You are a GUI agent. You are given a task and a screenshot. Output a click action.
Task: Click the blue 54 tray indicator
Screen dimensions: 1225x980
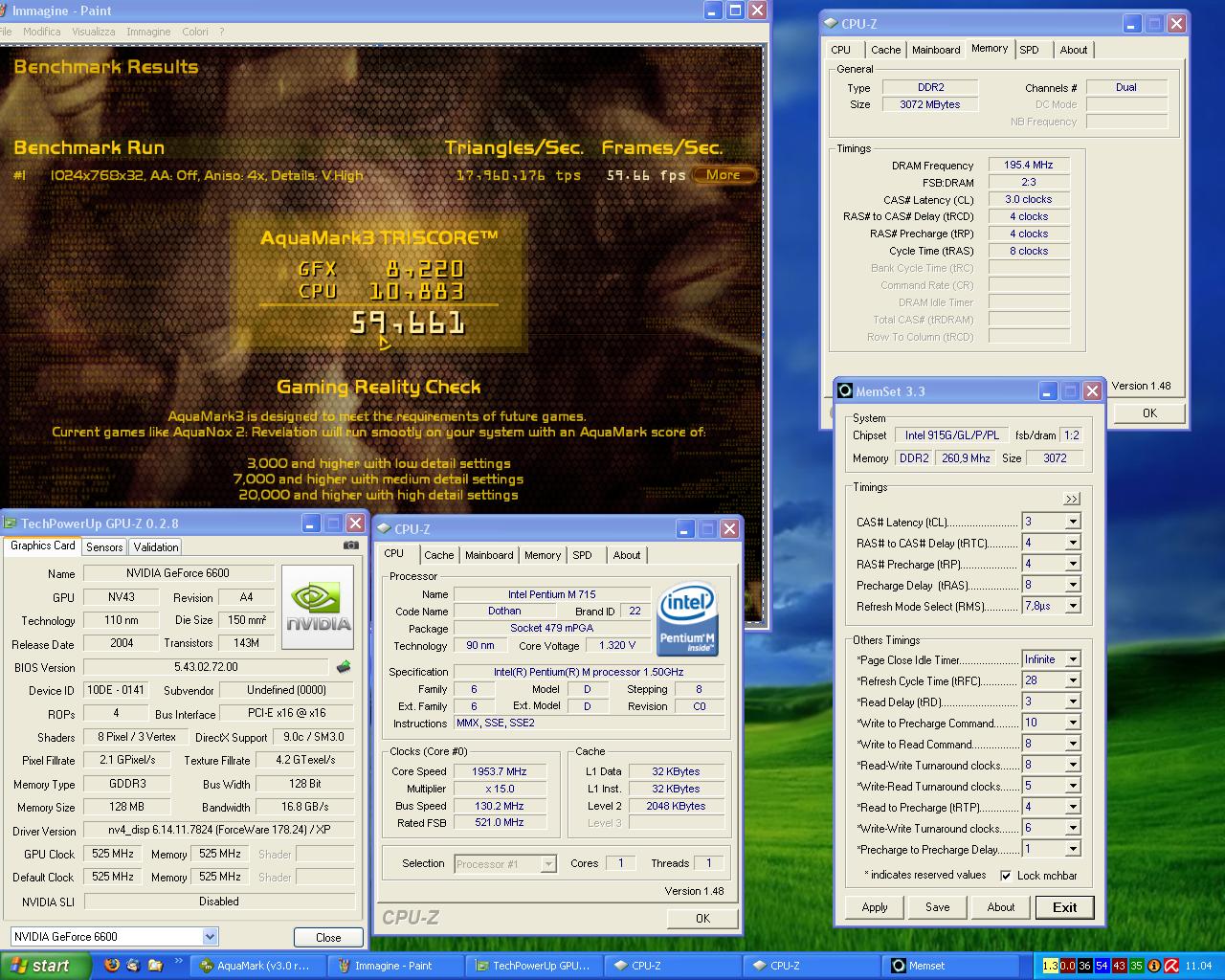pyautogui.click(x=1102, y=967)
